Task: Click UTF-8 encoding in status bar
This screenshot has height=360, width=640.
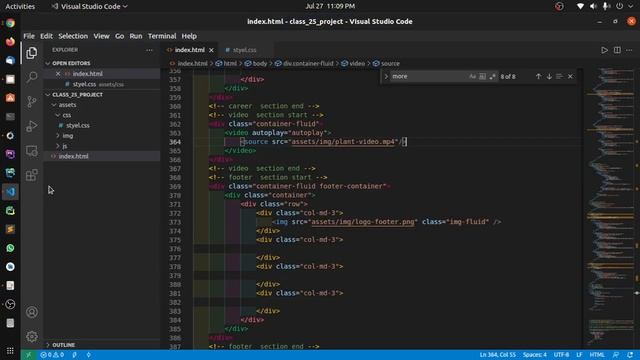Action: pos(561,355)
